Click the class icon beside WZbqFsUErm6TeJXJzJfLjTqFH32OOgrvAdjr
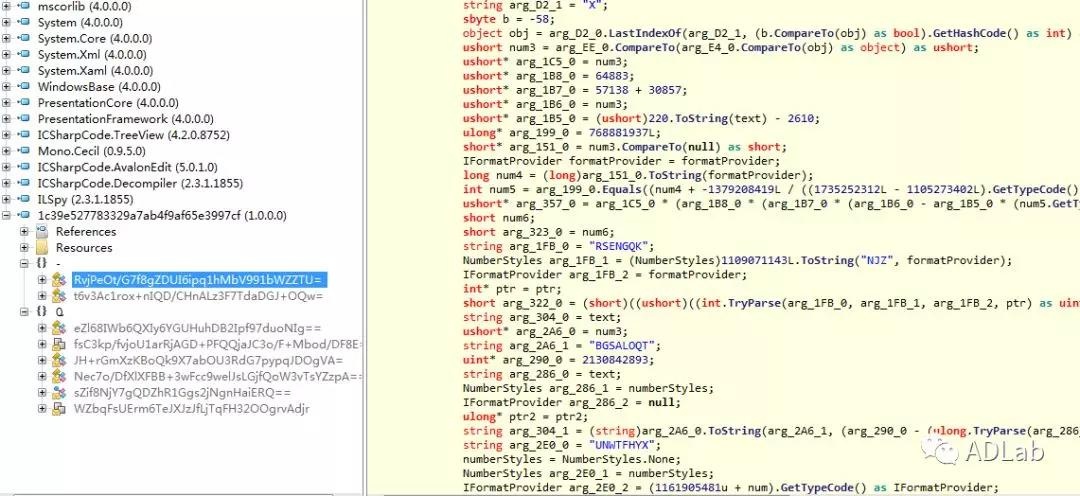This screenshot has width=1080, height=496. pyautogui.click(x=59, y=408)
